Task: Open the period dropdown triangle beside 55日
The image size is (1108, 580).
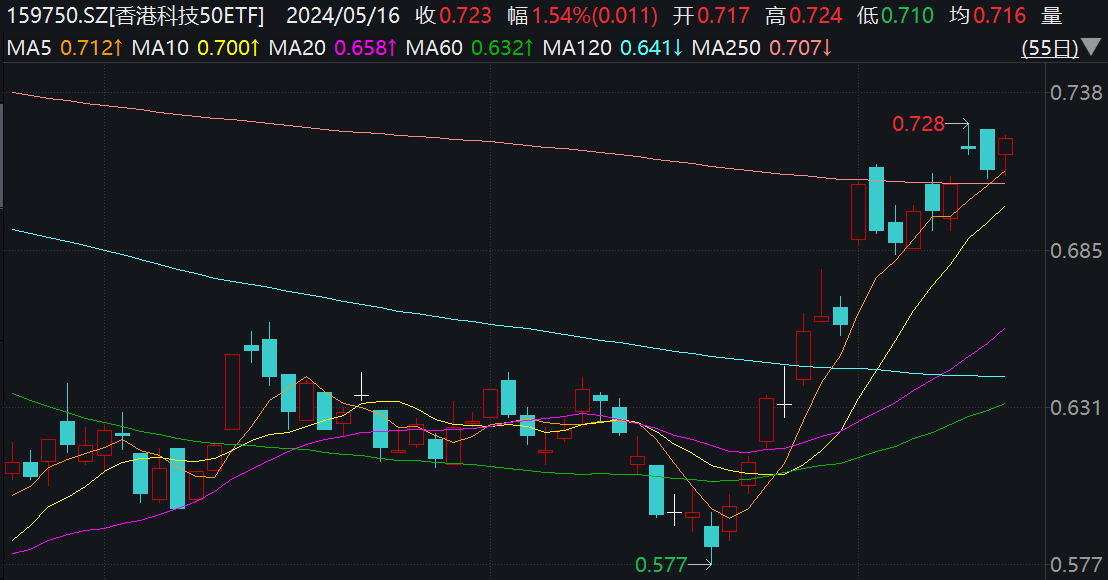Action: point(1092,47)
